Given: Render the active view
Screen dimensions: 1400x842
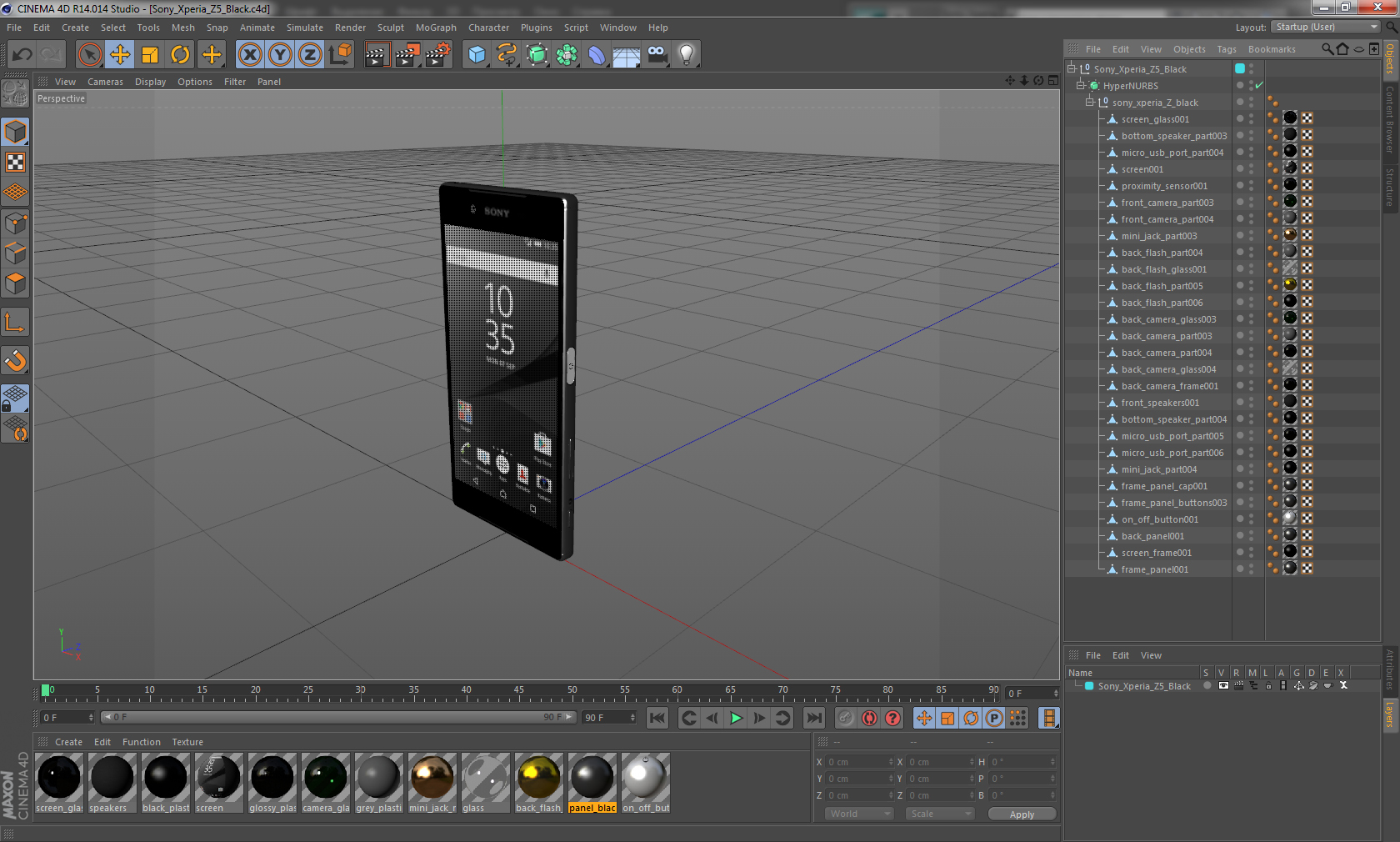Looking at the screenshot, I should [377, 55].
